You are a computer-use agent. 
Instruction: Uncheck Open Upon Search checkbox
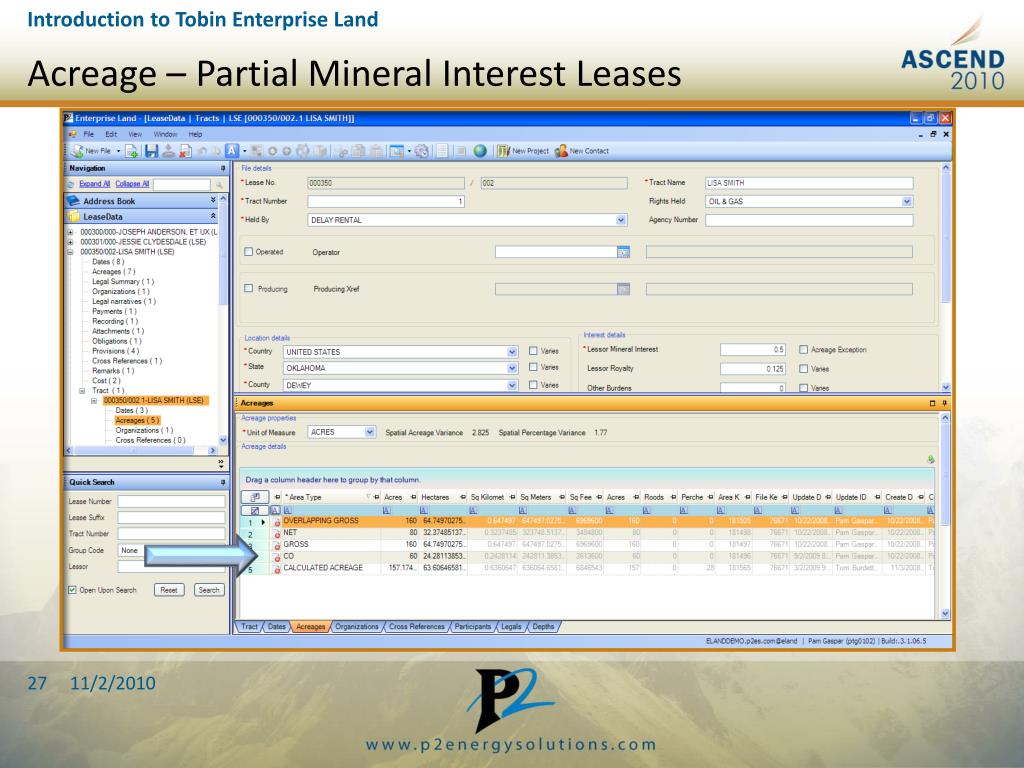pos(72,590)
